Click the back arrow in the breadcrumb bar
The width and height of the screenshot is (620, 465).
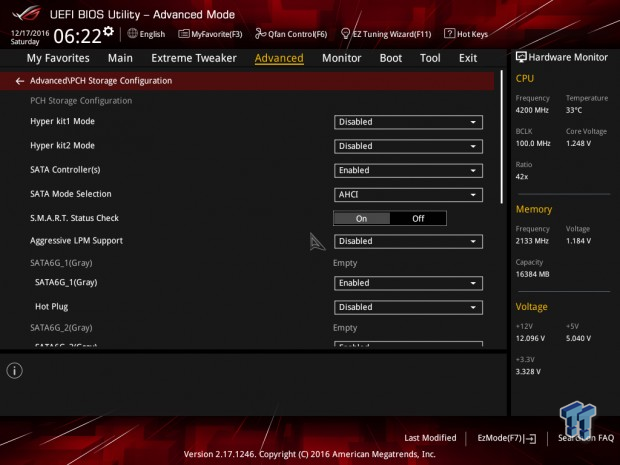click(19, 81)
